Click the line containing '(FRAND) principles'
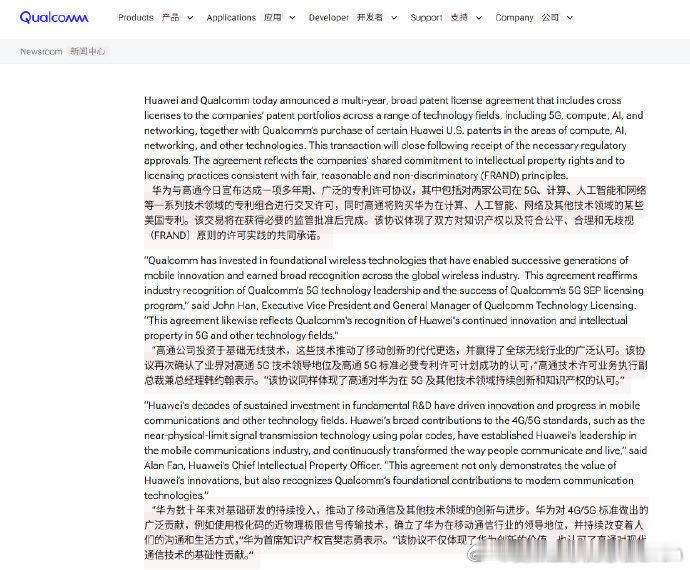Image resolution: width=690 pixels, height=570 pixels. point(356,175)
